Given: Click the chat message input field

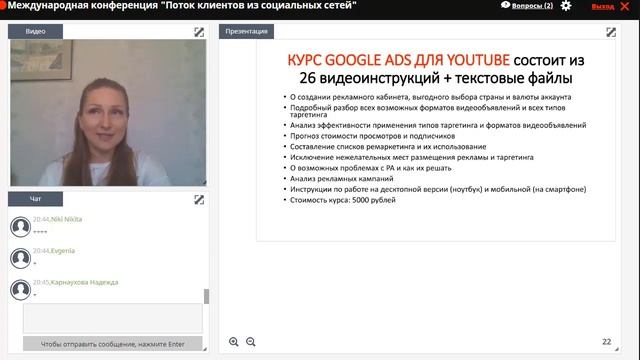Looking at the screenshot, I should click(x=113, y=318).
